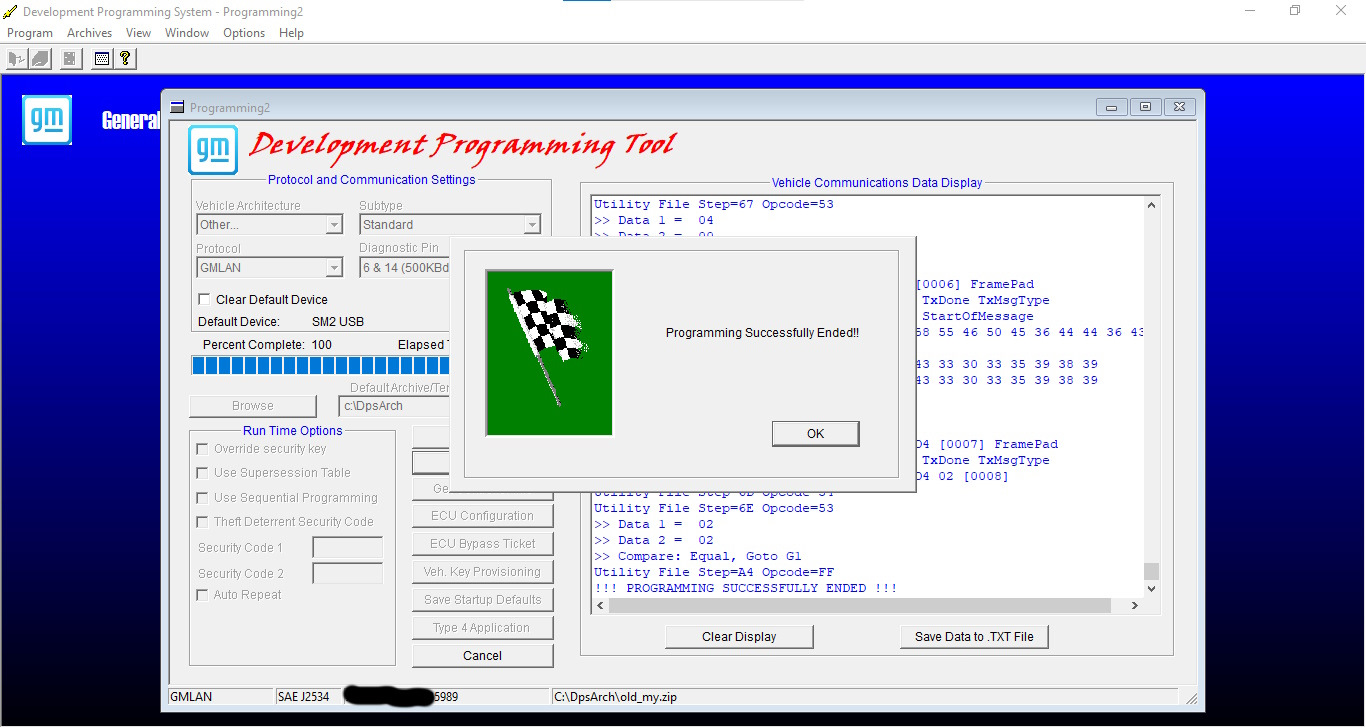Click the ECU Configuration button
The width and height of the screenshot is (1366, 728).
482,516
